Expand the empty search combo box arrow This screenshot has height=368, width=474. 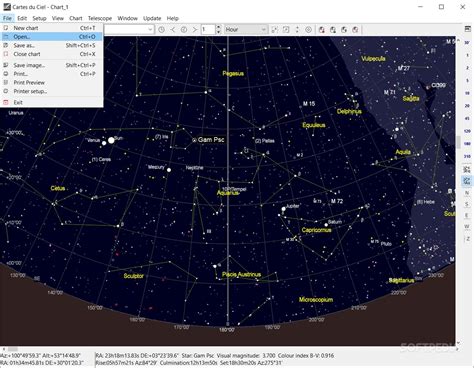coord(150,30)
